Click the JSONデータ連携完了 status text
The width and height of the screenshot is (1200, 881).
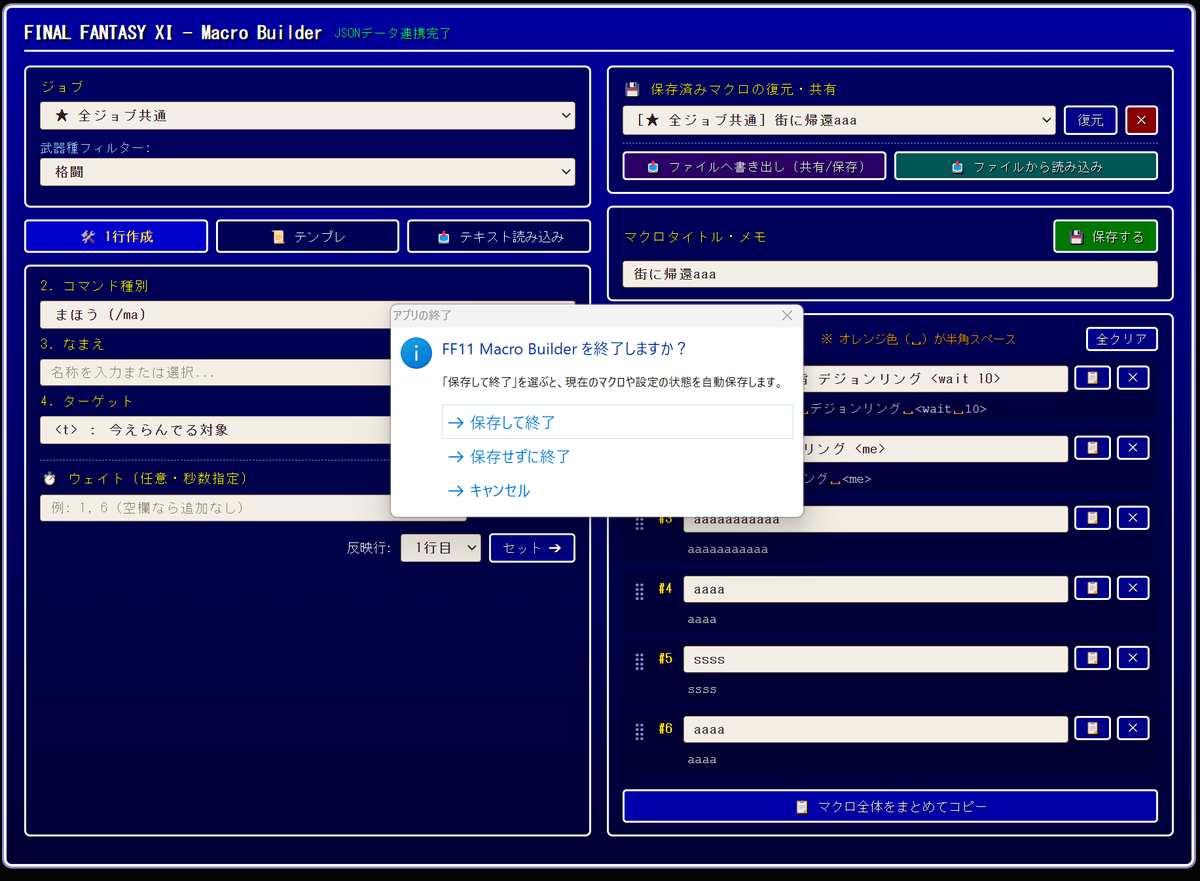pos(392,33)
